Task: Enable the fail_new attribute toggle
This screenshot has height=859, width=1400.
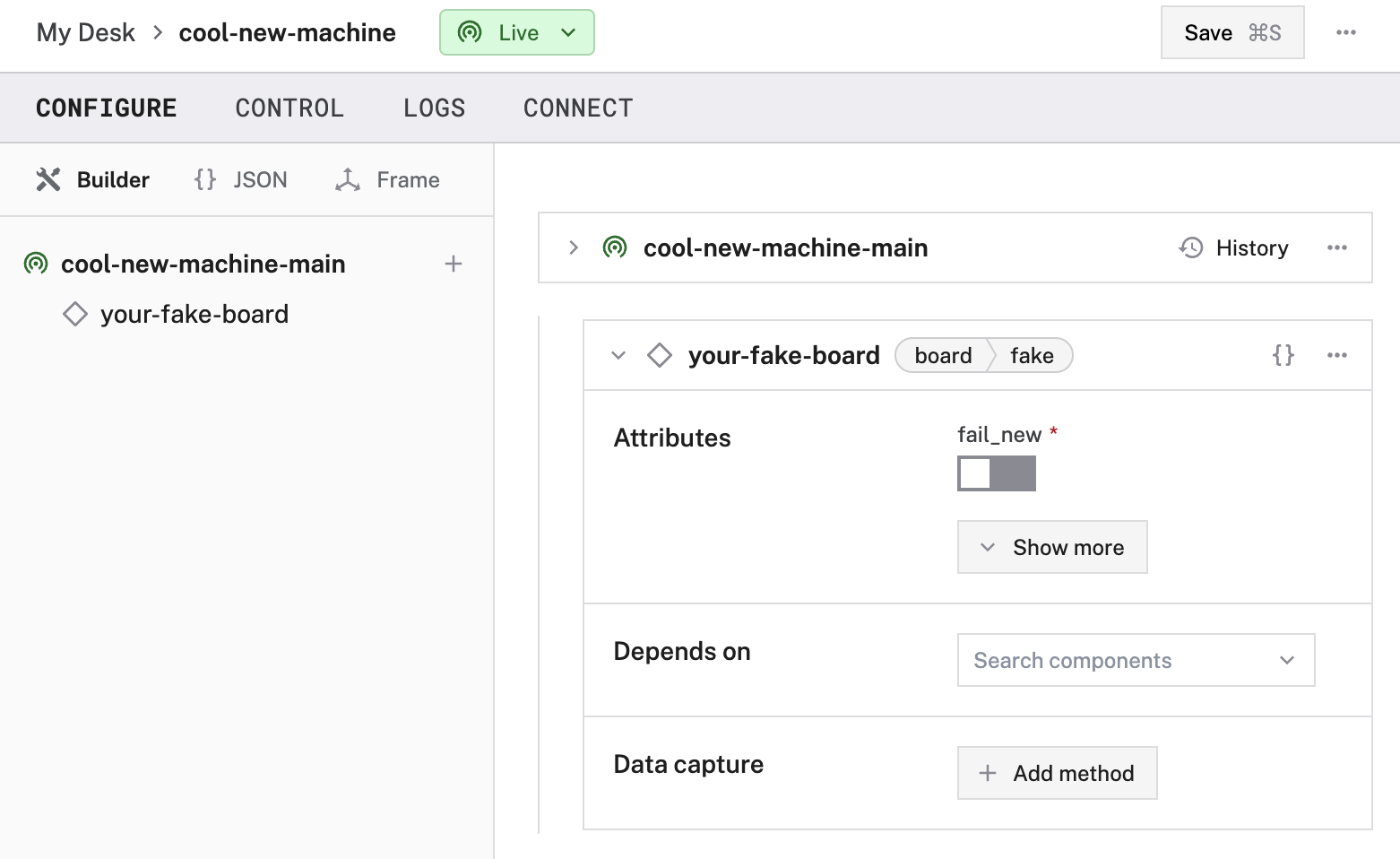Action: [996, 473]
